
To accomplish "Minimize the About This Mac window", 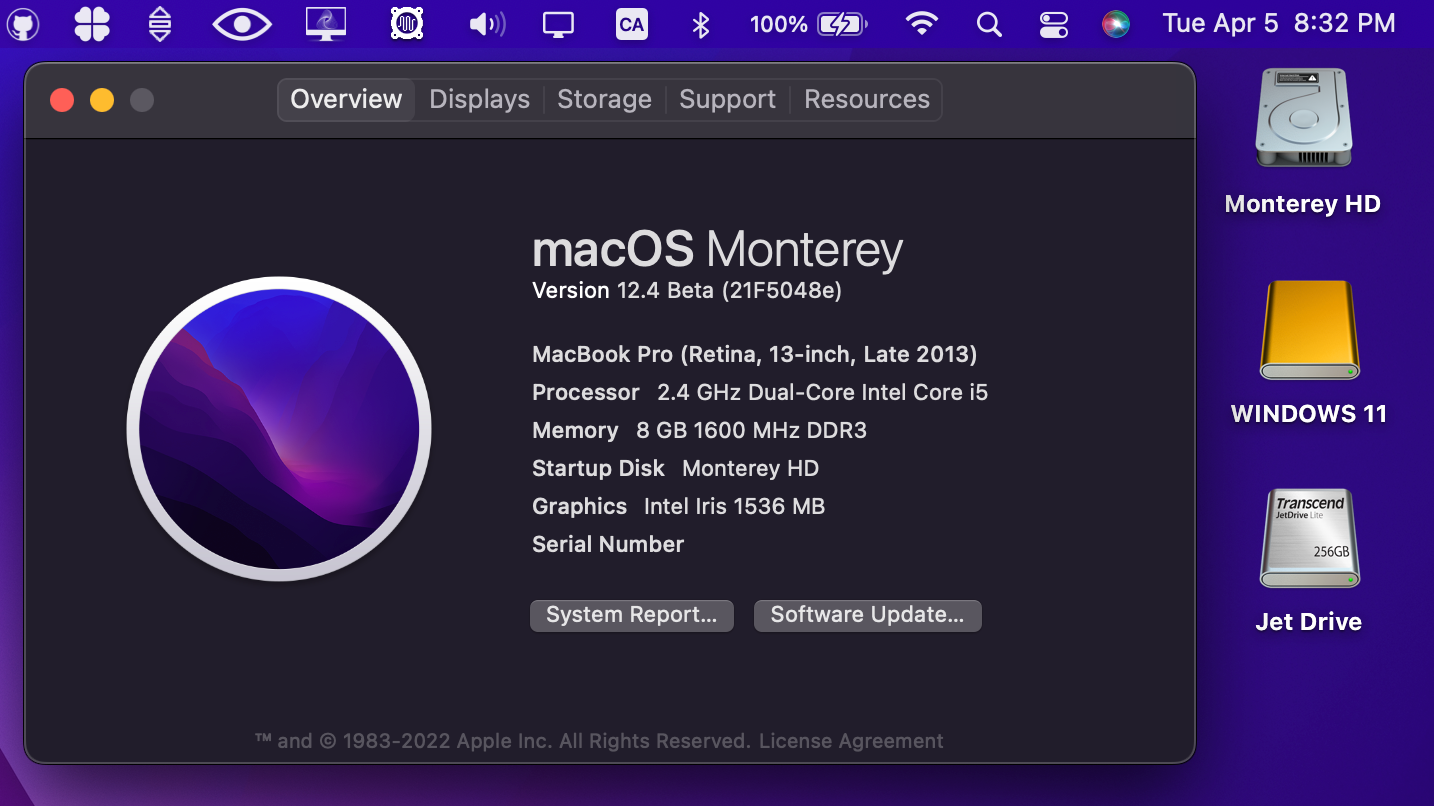I will [x=102, y=100].
